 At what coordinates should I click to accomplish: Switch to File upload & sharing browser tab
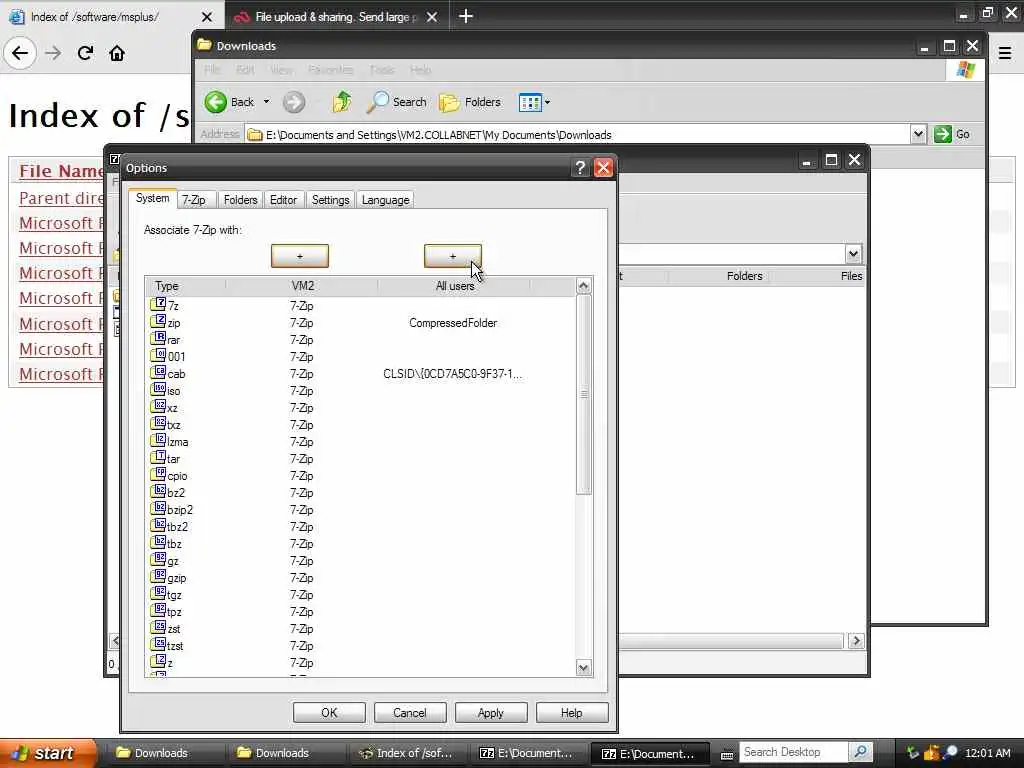click(x=337, y=17)
